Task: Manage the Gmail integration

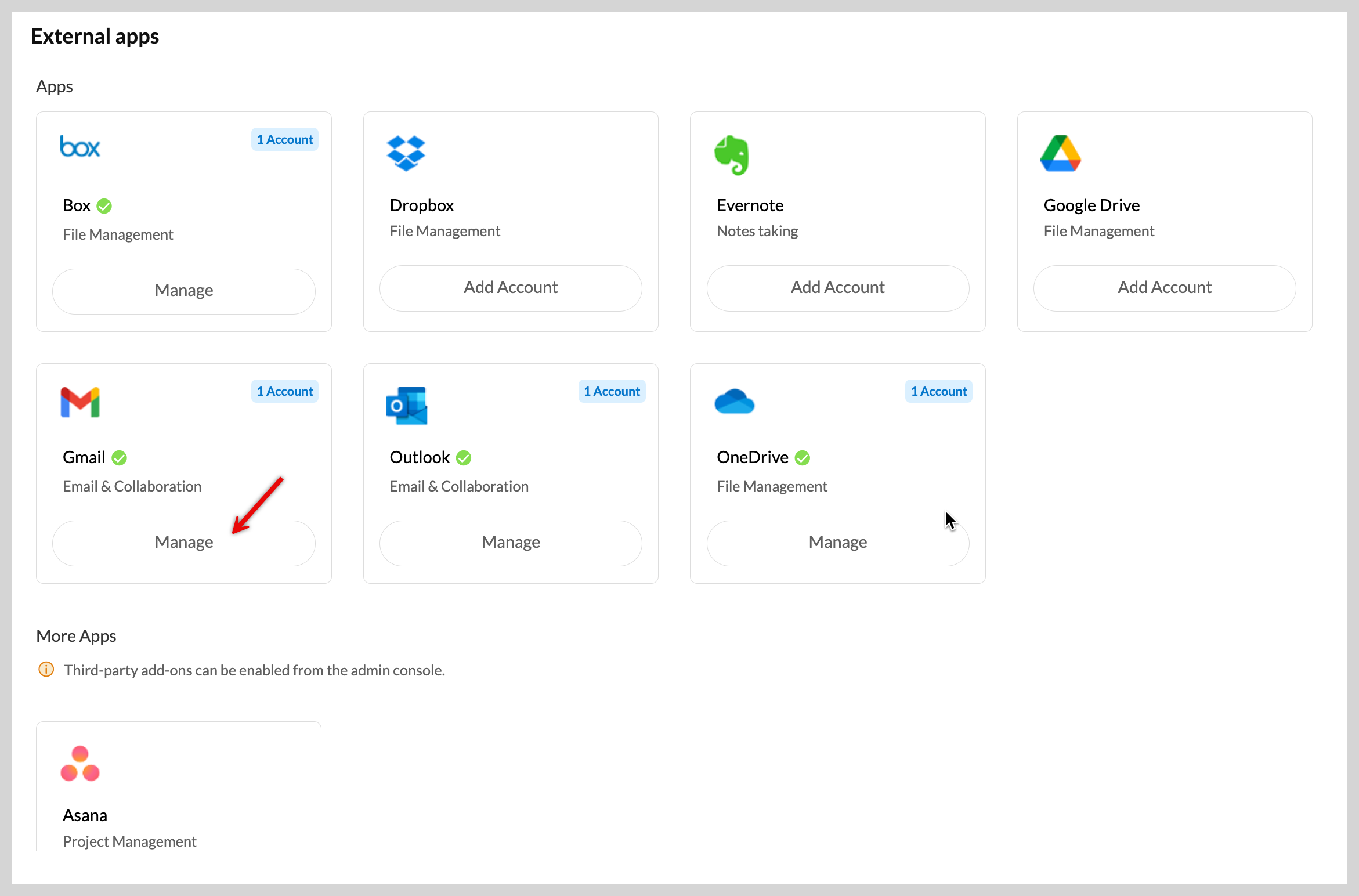Action: pyautogui.click(x=184, y=543)
